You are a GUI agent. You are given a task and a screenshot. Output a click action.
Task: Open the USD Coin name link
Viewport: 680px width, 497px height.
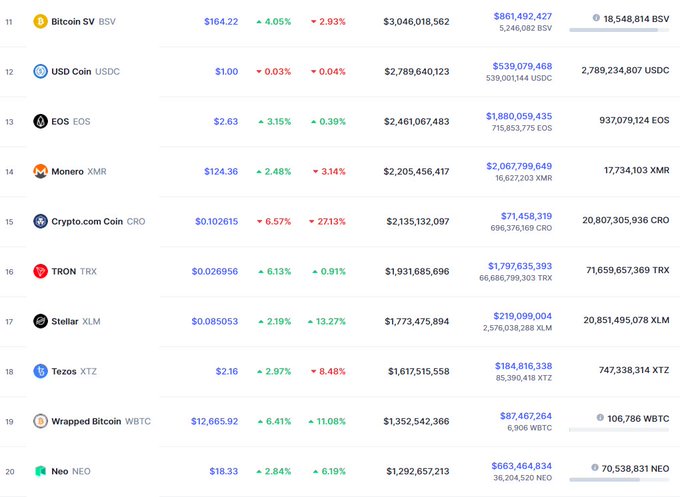coord(71,72)
